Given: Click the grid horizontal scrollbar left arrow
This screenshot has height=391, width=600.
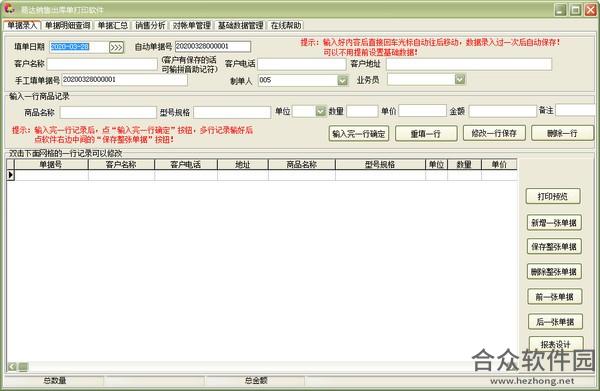Looking at the screenshot, I should coord(12,367).
